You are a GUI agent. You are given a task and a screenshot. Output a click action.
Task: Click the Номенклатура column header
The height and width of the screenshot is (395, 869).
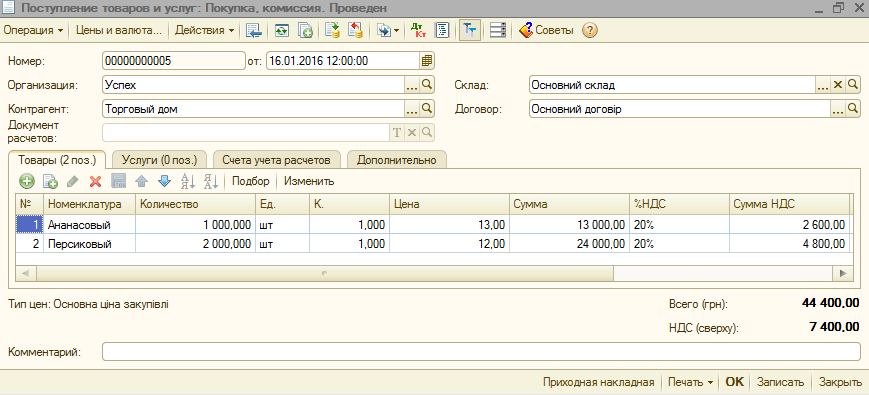pos(90,204)
